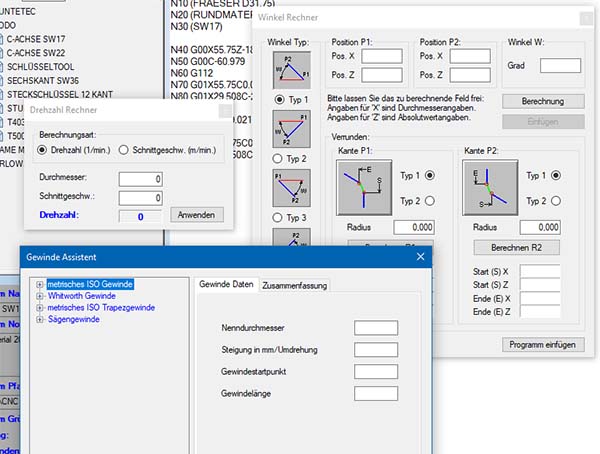Screen dimensions: 600x454
Task: Click the Nenndurchmesser input field
Action: [x=376, y=328]
